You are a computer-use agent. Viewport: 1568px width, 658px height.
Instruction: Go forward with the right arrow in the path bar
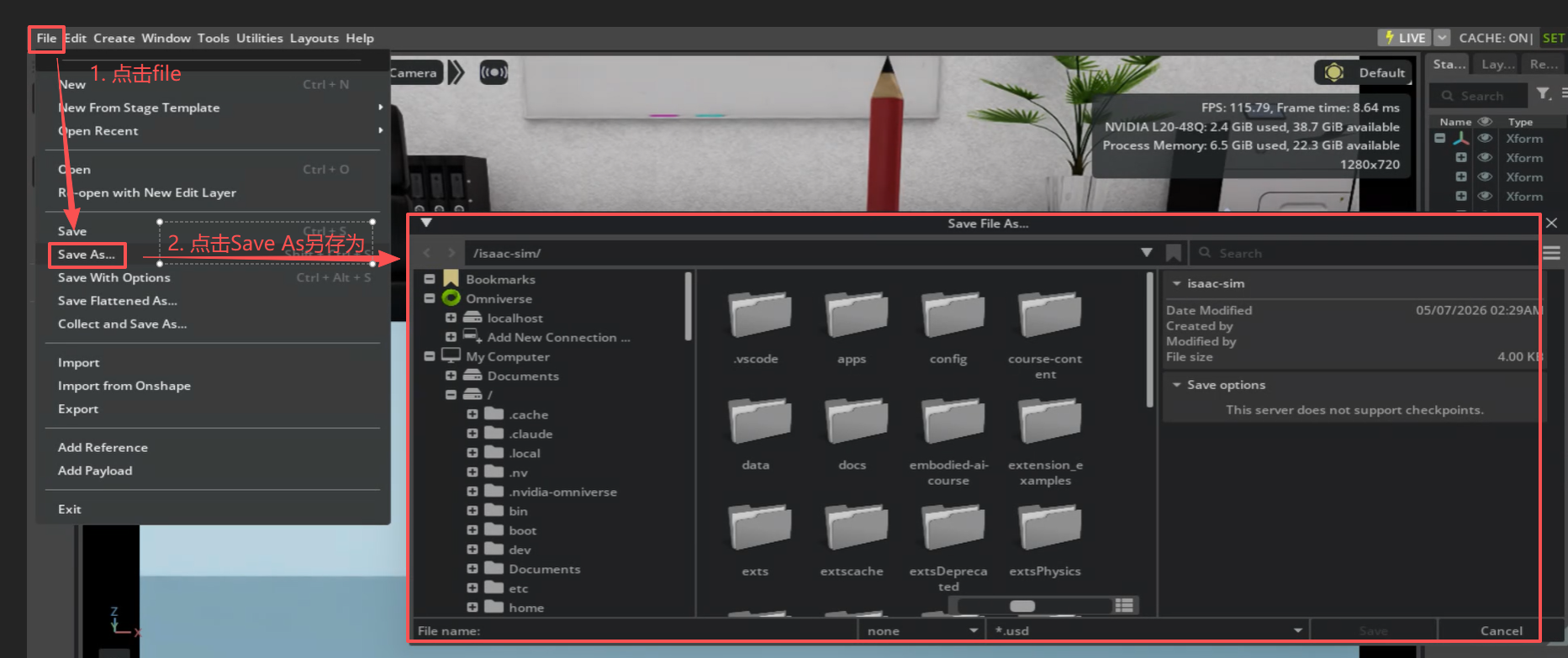coord(451,252)
